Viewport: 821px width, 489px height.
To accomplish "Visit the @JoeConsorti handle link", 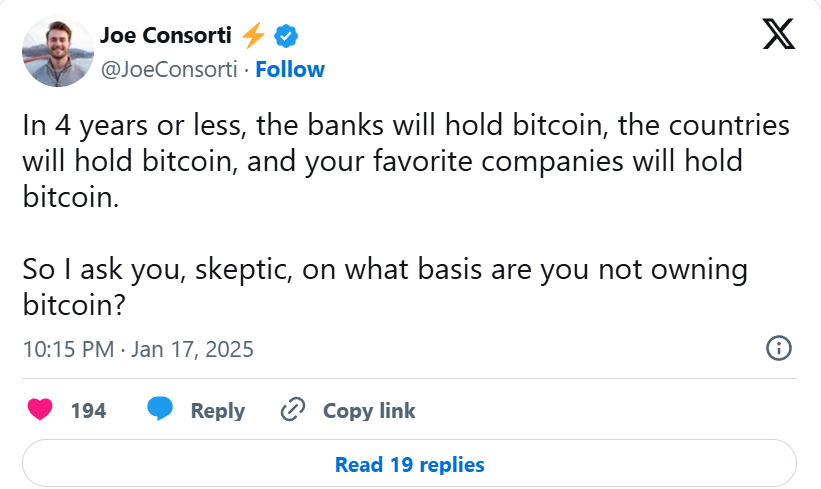I will 169,70.
